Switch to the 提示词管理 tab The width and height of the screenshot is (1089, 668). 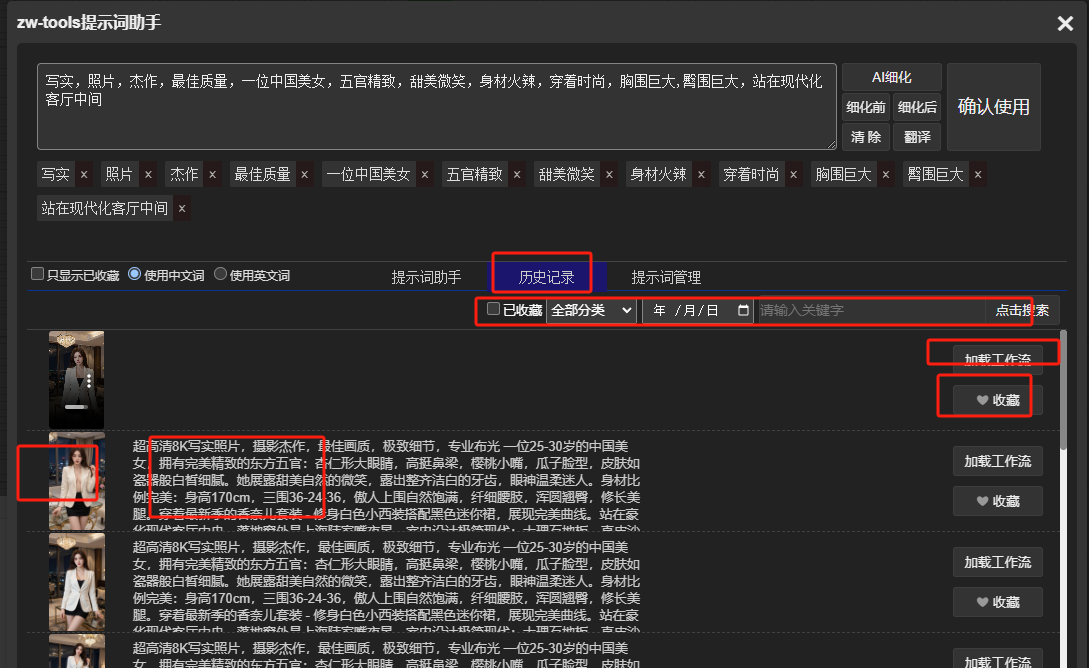tap(666, 277)
